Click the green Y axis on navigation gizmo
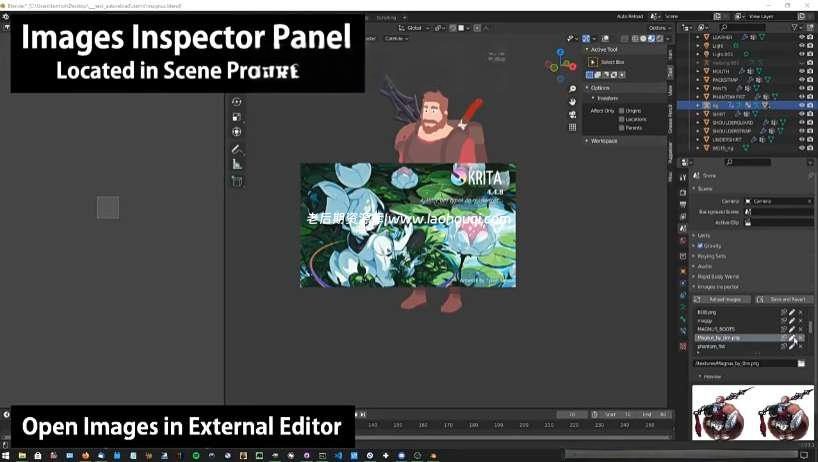 [554, 68]
